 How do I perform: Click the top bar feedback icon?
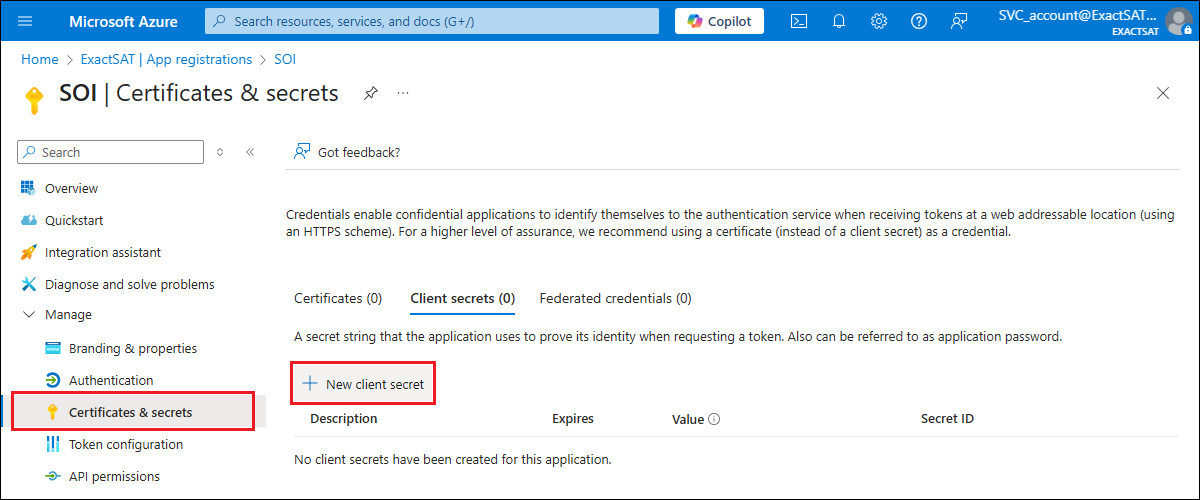959,21
